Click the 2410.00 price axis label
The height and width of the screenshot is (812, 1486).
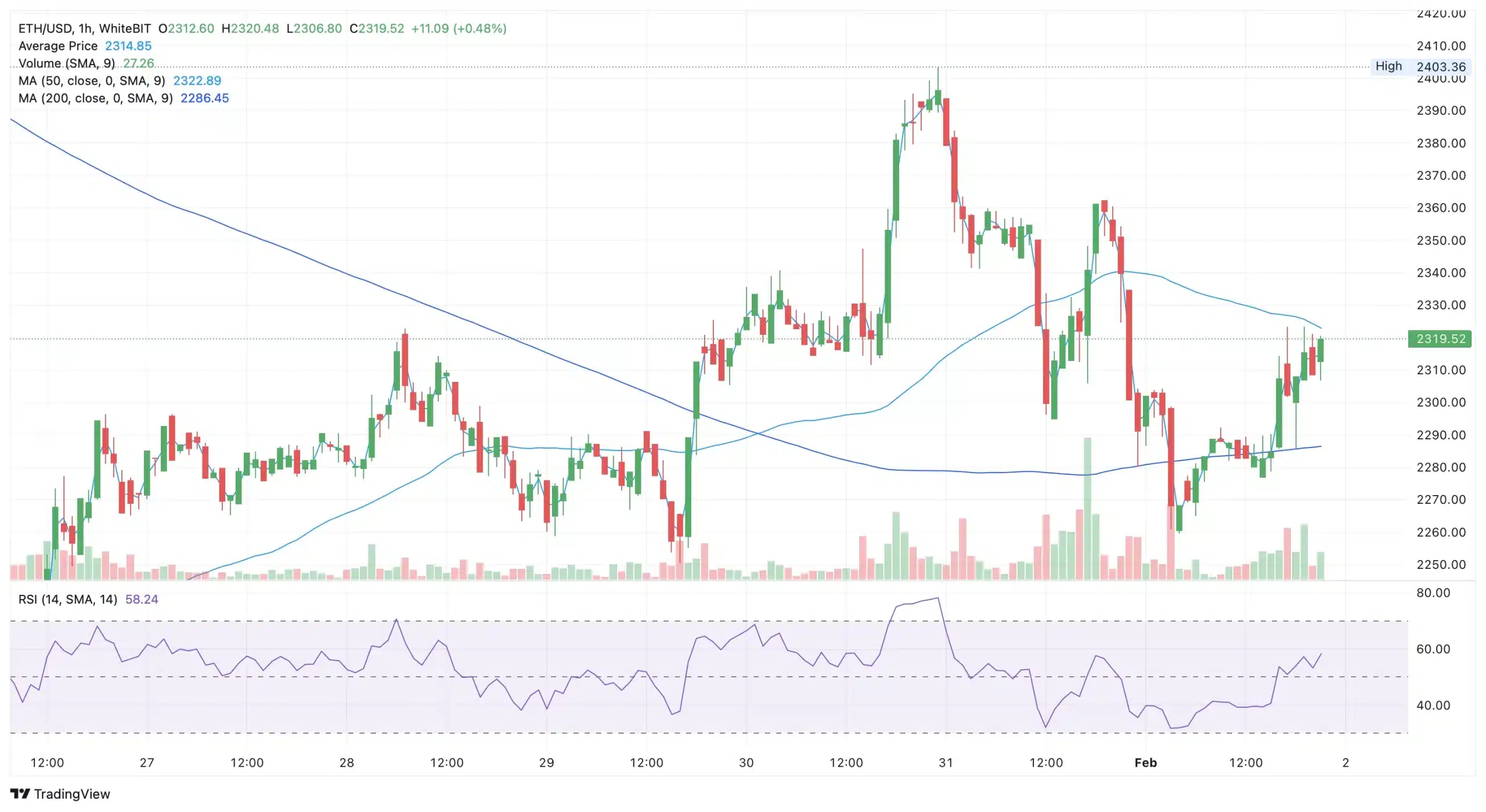(x=1441, y=46)
